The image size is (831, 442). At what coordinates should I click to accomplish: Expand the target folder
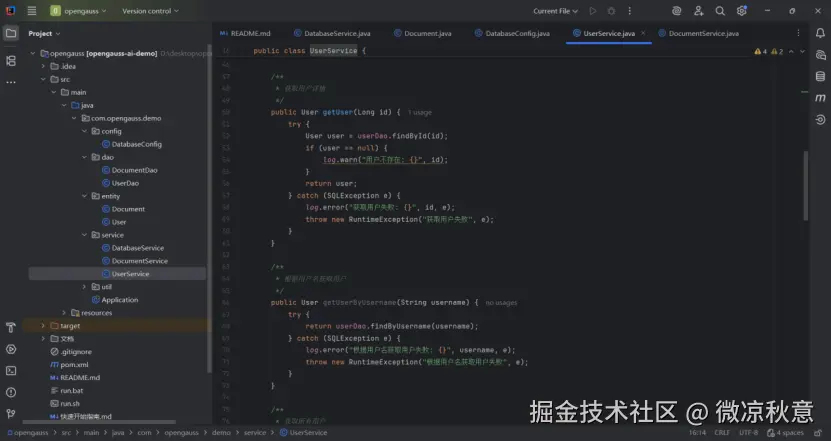[43, 326]
